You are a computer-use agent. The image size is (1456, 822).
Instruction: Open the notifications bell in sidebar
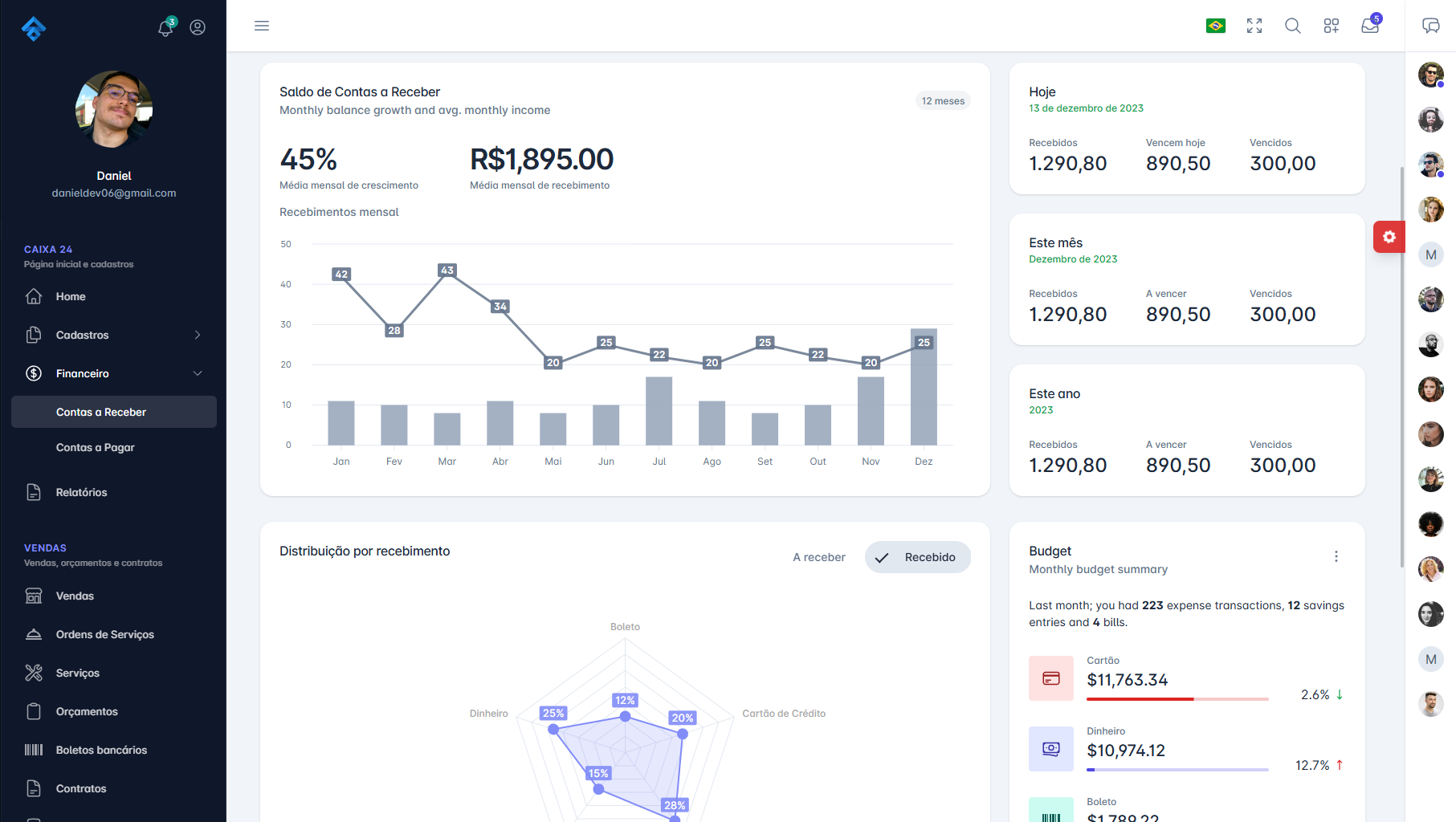coord(165,27)
